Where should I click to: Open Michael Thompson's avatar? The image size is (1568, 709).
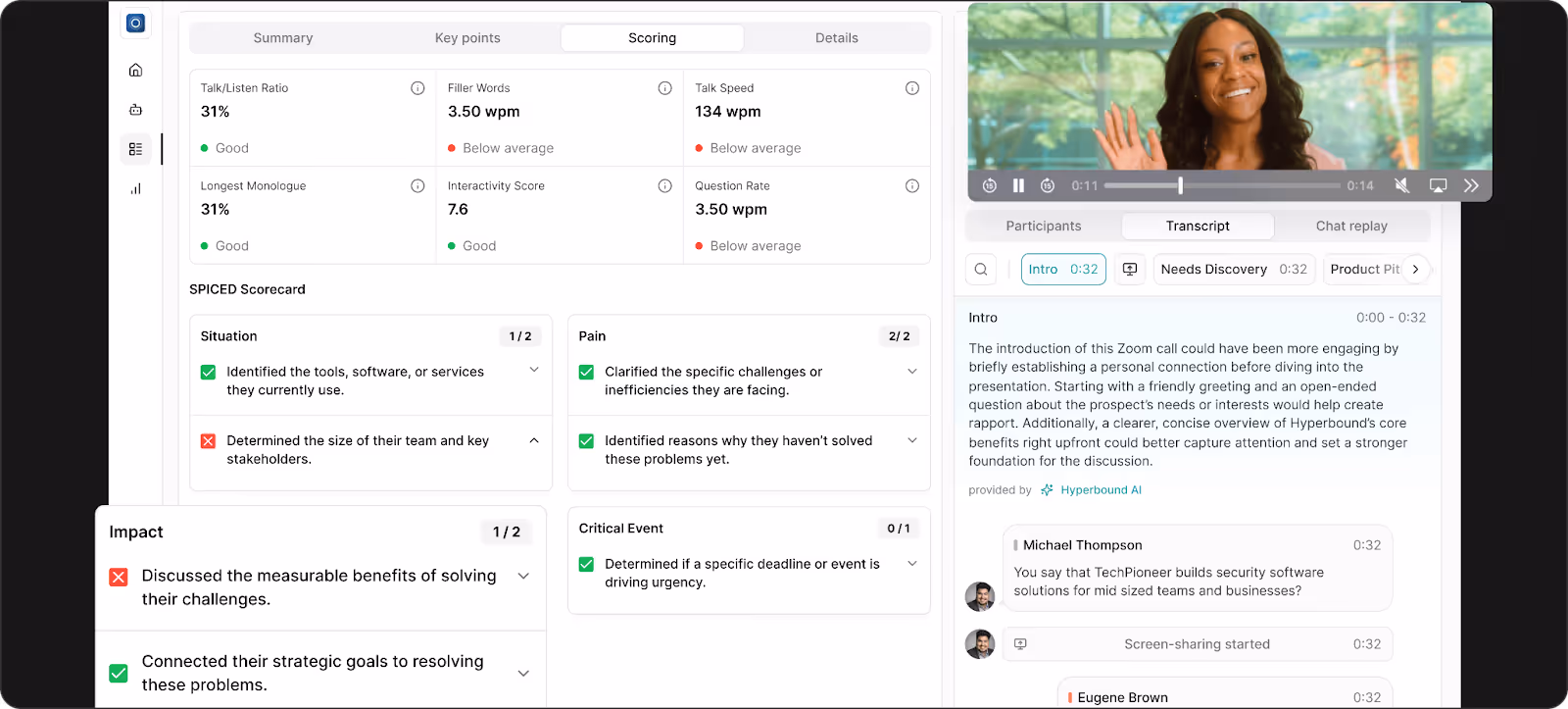pos(980,596)
